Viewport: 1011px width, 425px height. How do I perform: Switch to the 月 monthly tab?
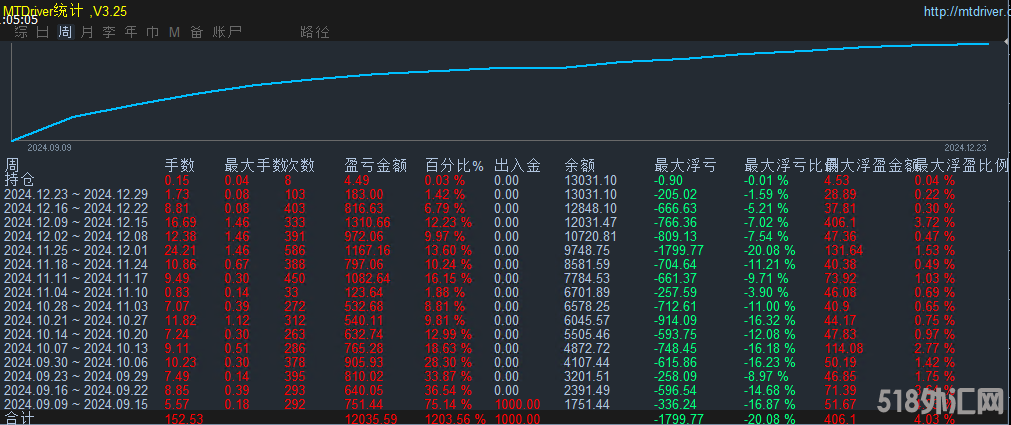click(x=87, y=32)
